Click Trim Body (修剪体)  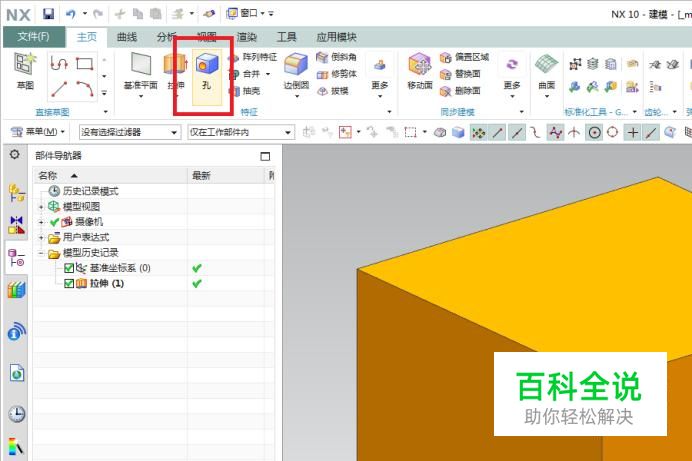[337, 74]
